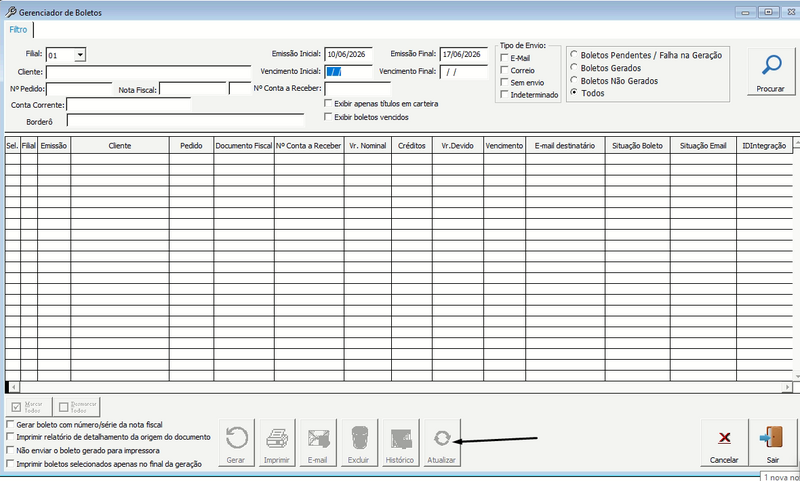Click the Imprimir printer icon button
This screenshot has width=800, height=481.
pyautogui.click(x=277, y=443)
